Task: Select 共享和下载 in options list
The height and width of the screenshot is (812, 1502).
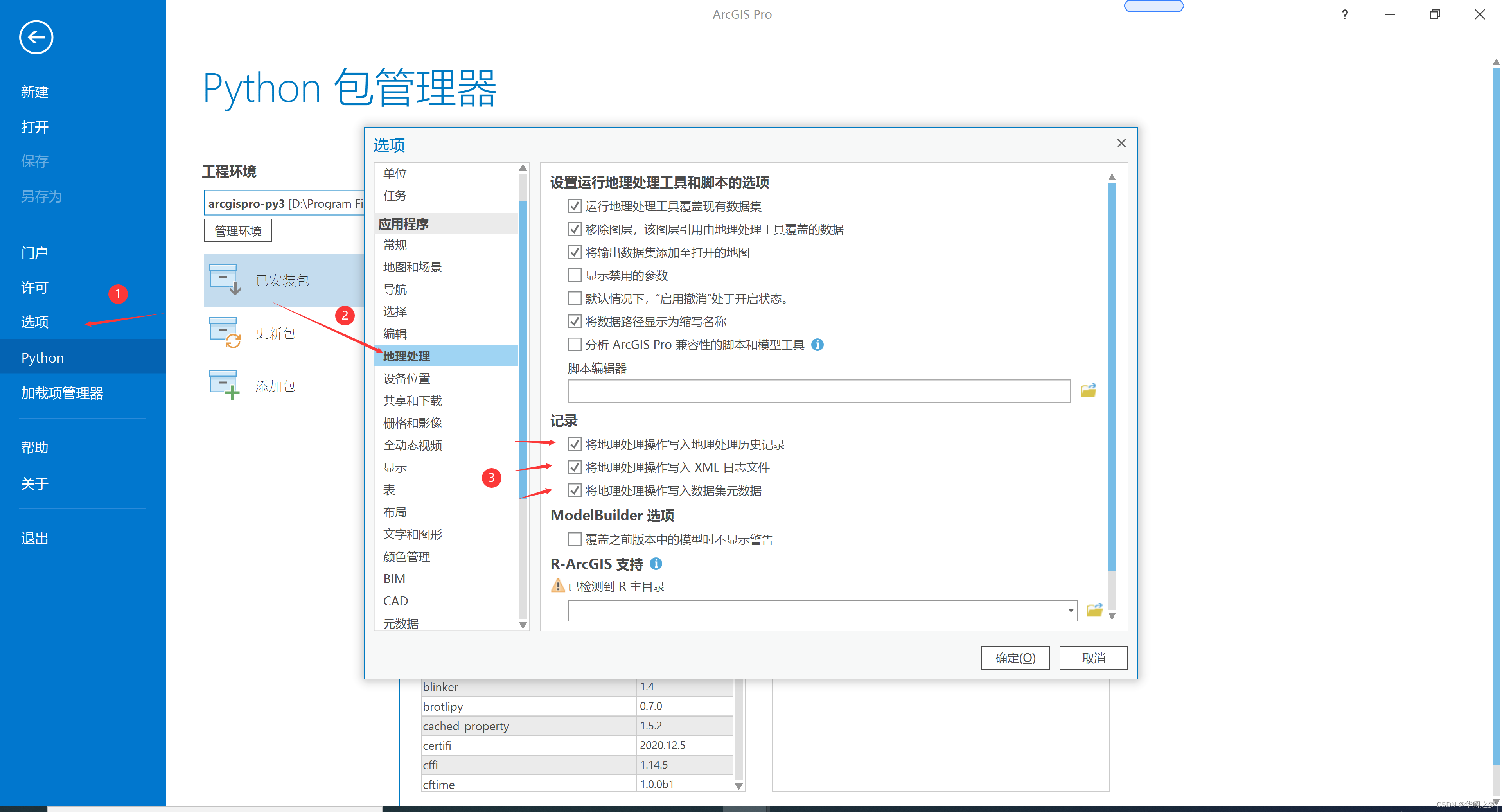Action: [x=412, y=401]
